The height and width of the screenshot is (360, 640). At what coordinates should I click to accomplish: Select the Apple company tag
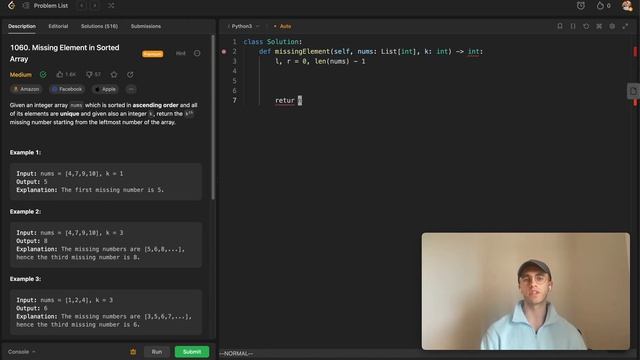105,89
